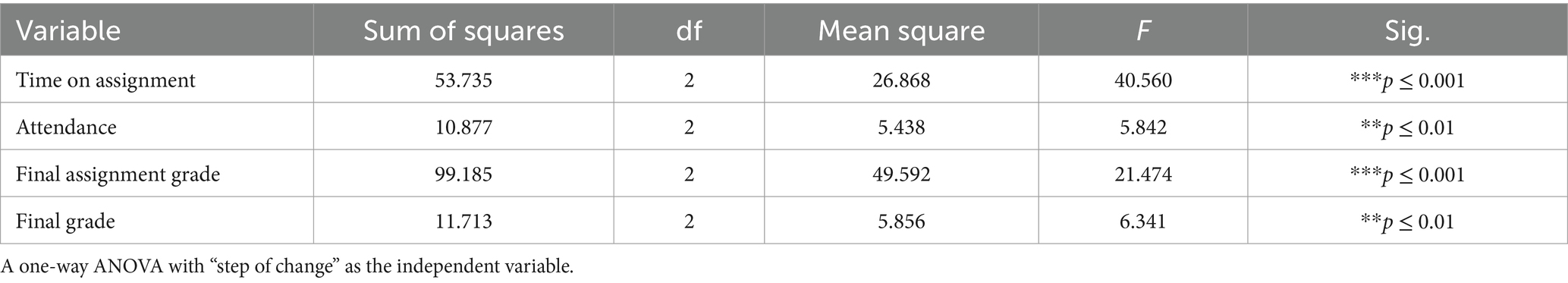Select the mean square value 5.856
Screen dimensions: 1568x283
pyautogui.click(x=901, y=222)
